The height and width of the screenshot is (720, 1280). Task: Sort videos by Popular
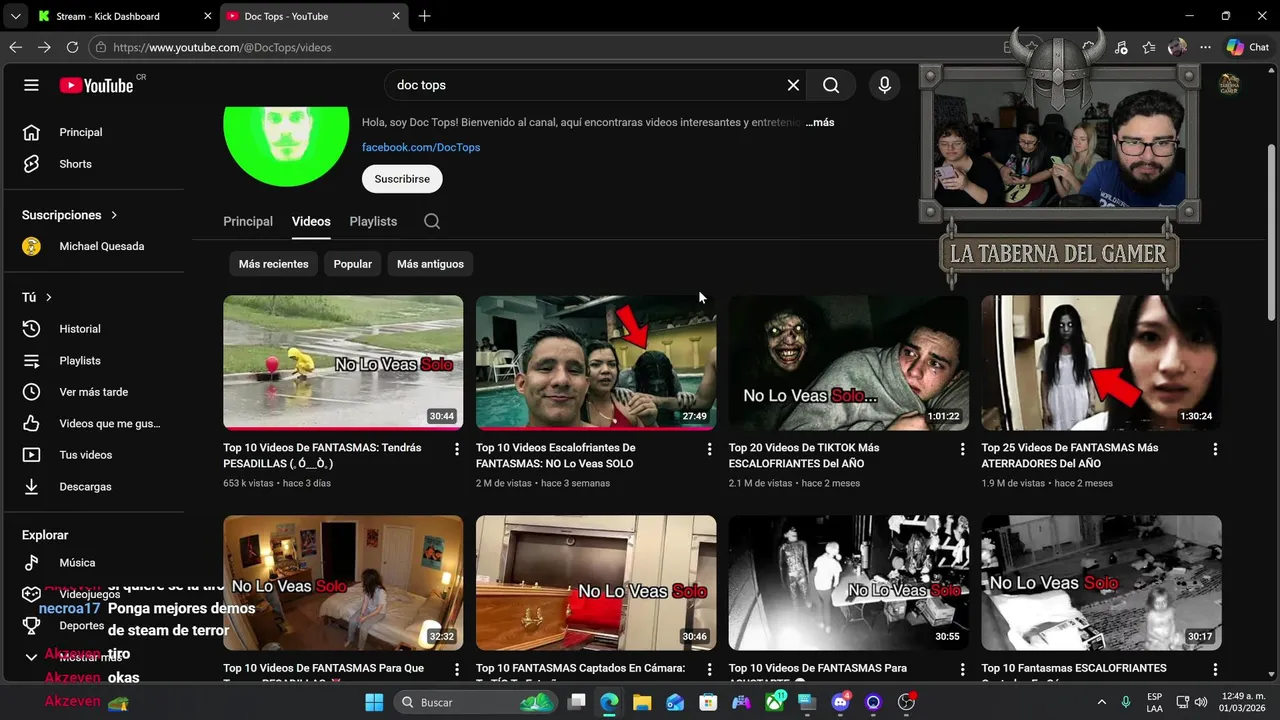click(x=352, y=264)
